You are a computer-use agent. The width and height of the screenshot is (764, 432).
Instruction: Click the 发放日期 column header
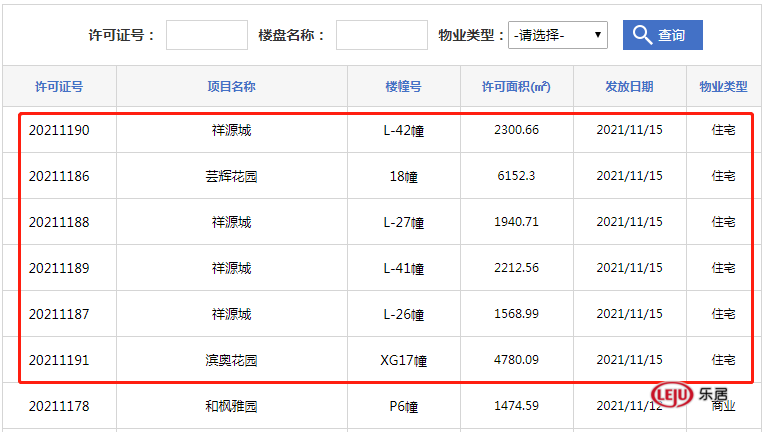coord(630,87)
